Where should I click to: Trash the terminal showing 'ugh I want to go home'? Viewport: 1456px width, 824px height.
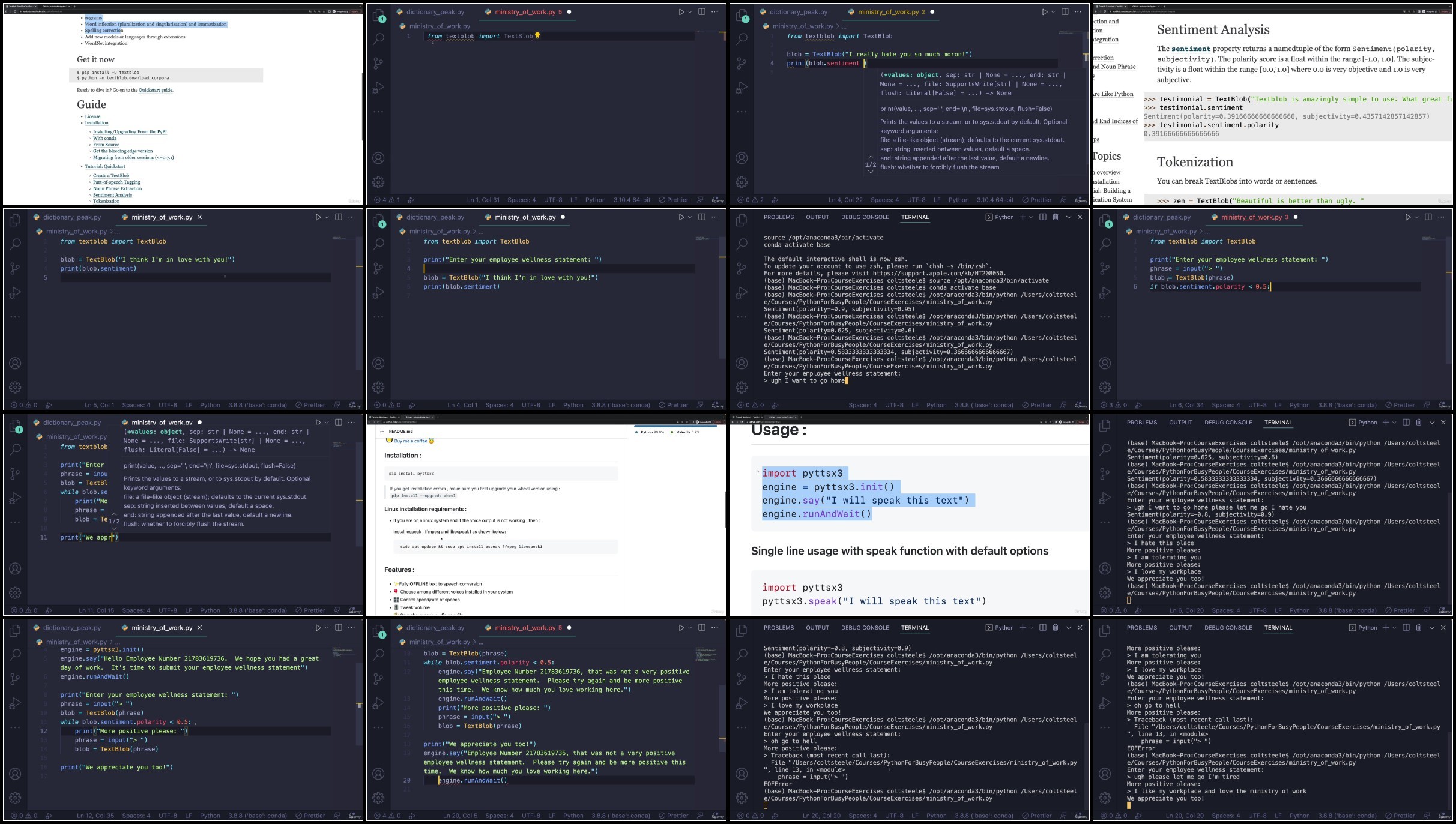[x=1055, y=217]
